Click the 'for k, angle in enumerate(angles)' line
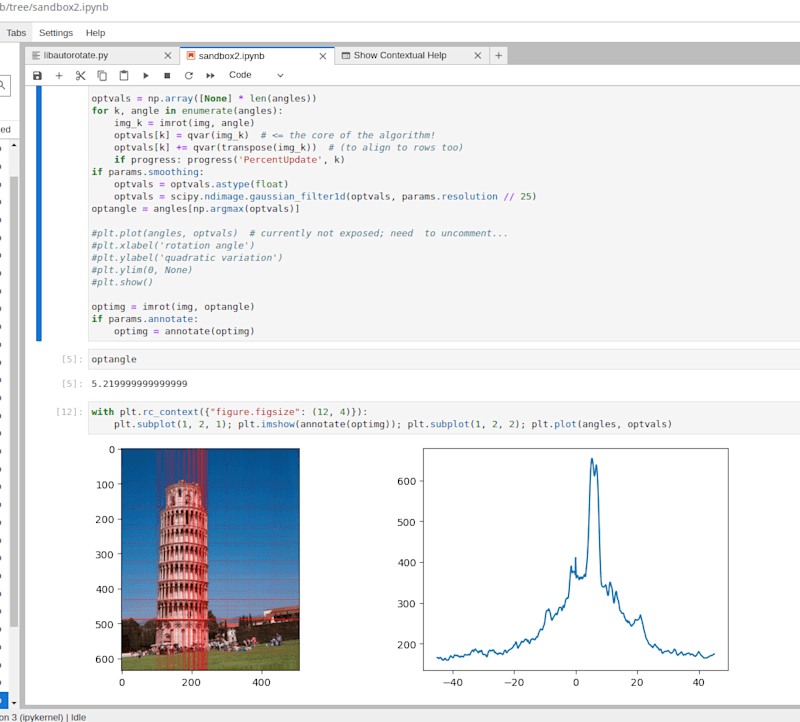The width and height of the screenshot is (800, 722). point(187,111)
